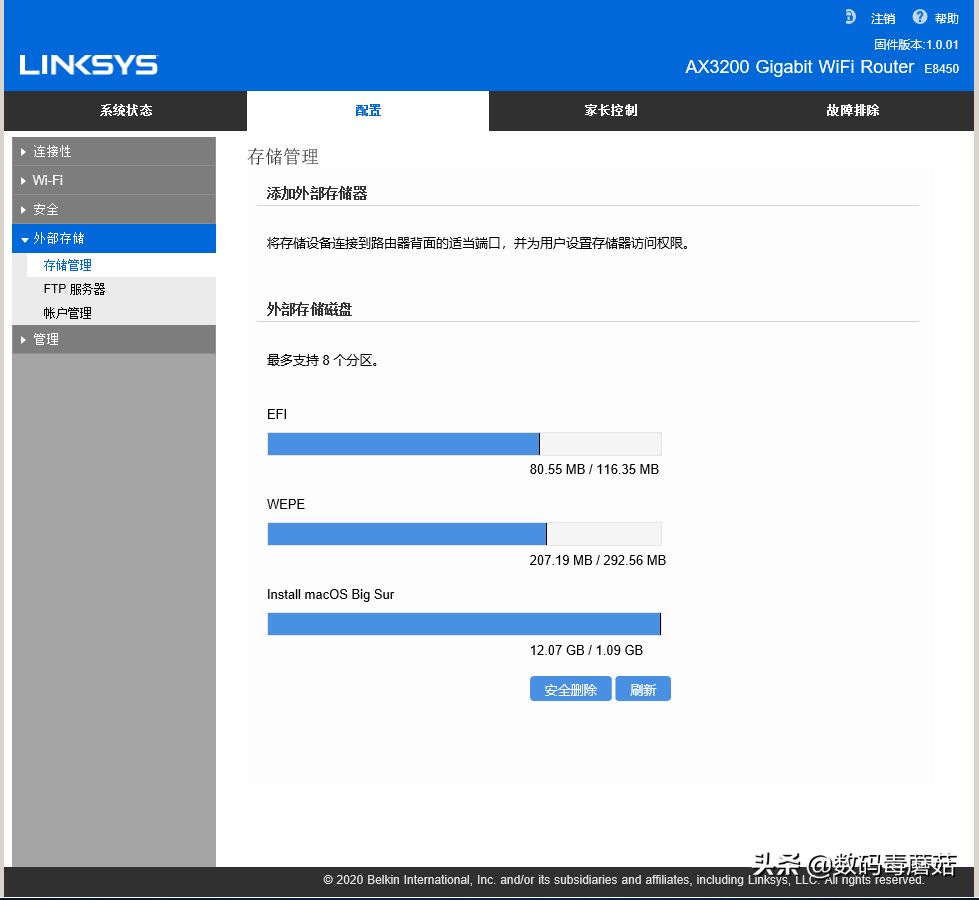The height and width of the screenshot is (900, 979).
Task: Click the 207.19 MB / 292.56 MB value
Action: pyautogui.click(x=598, y=560)
